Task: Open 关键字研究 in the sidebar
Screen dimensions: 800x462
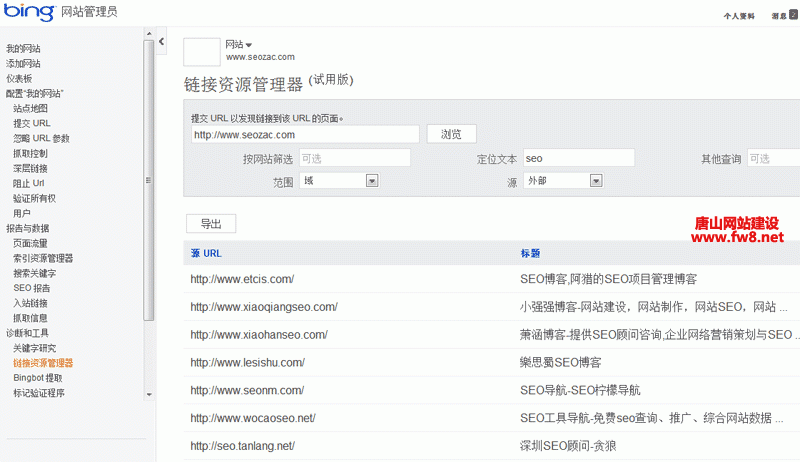Action: [x=34, y=348]
